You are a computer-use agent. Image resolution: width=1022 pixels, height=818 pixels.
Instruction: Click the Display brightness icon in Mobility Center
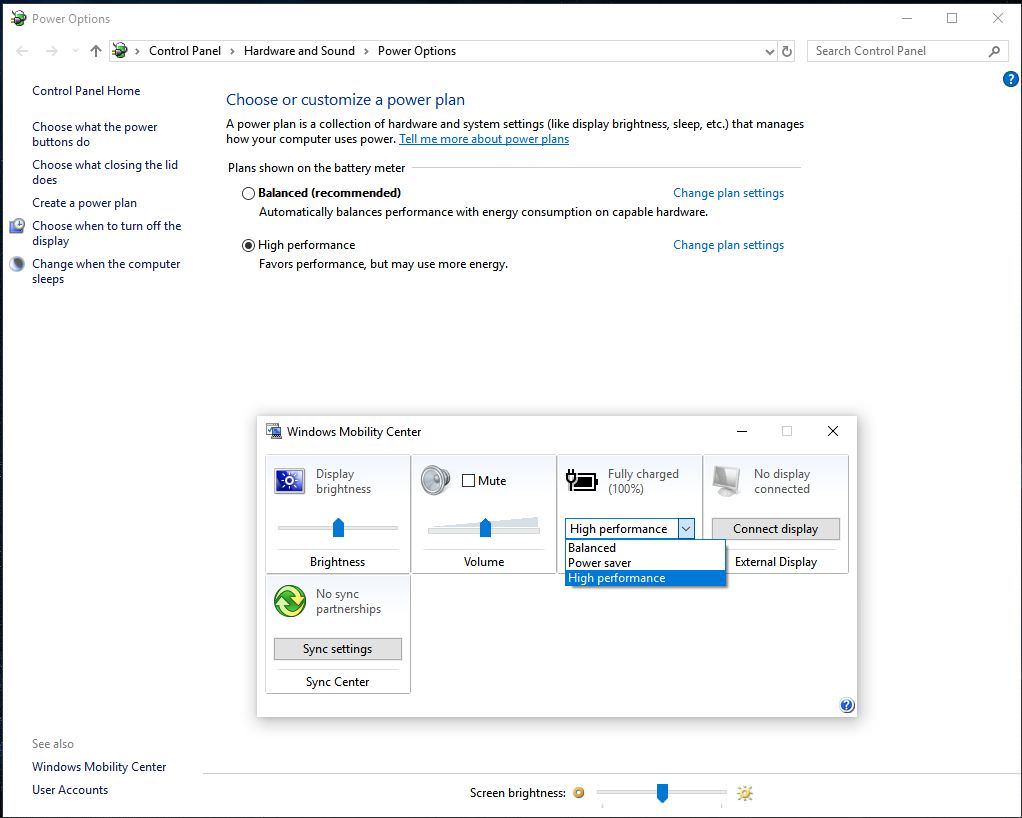pos(289,482)
